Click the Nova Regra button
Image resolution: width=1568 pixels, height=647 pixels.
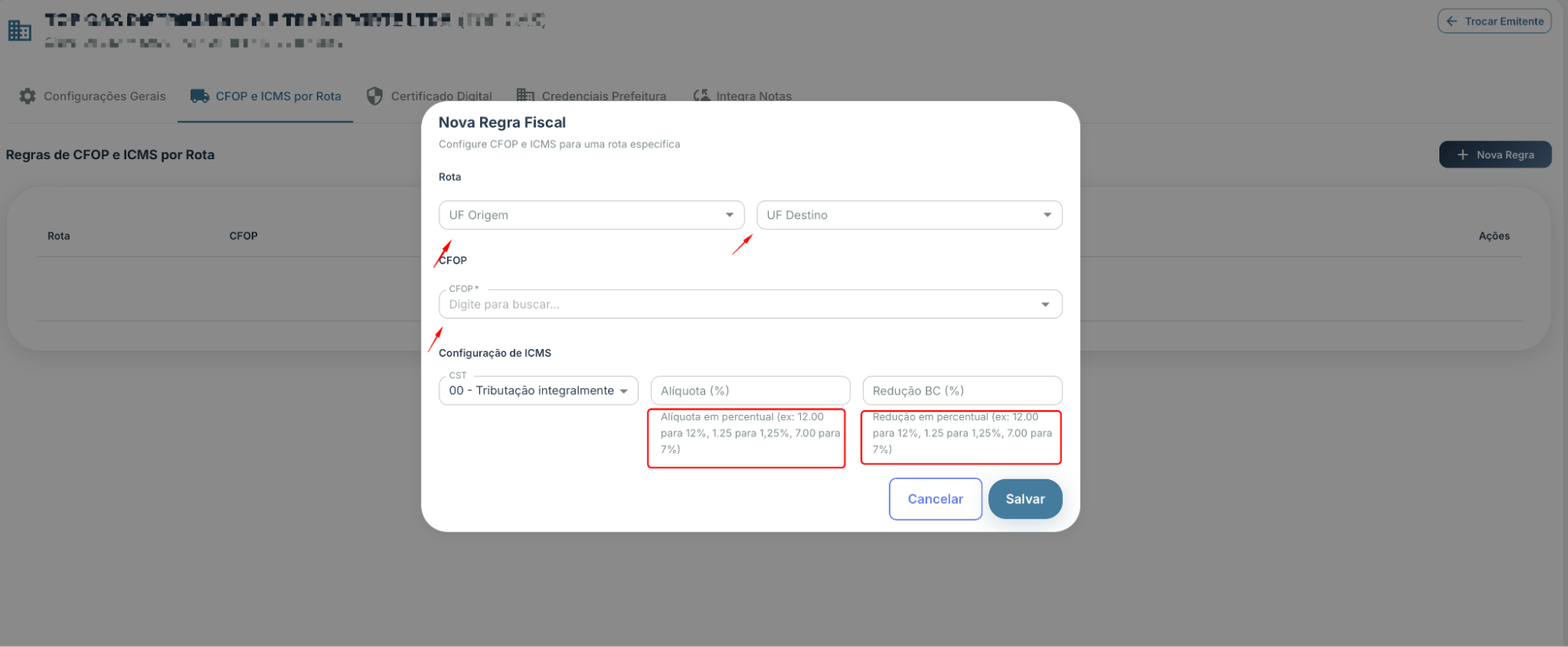coord(1495,154)
